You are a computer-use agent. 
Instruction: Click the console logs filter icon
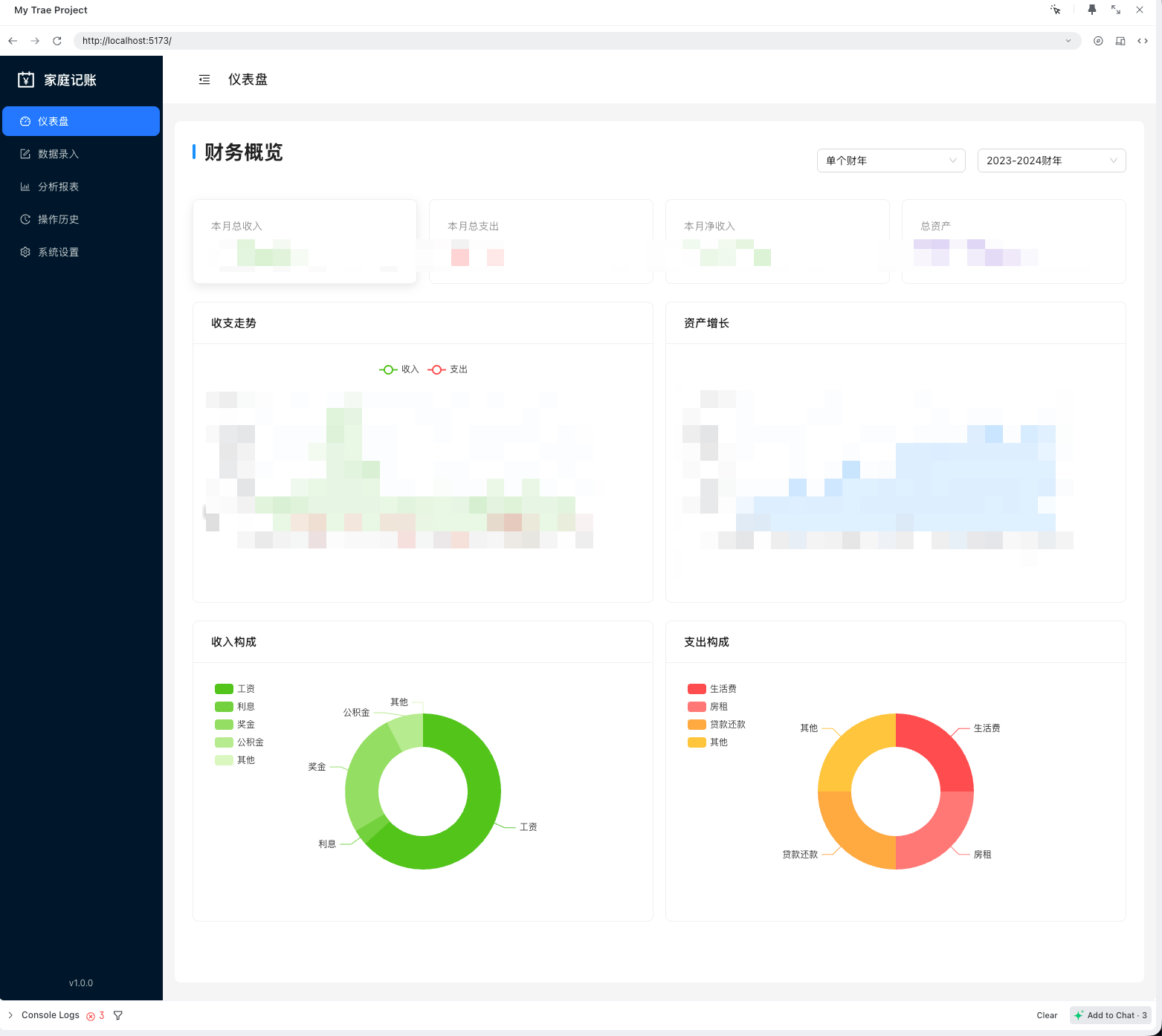118,1015
